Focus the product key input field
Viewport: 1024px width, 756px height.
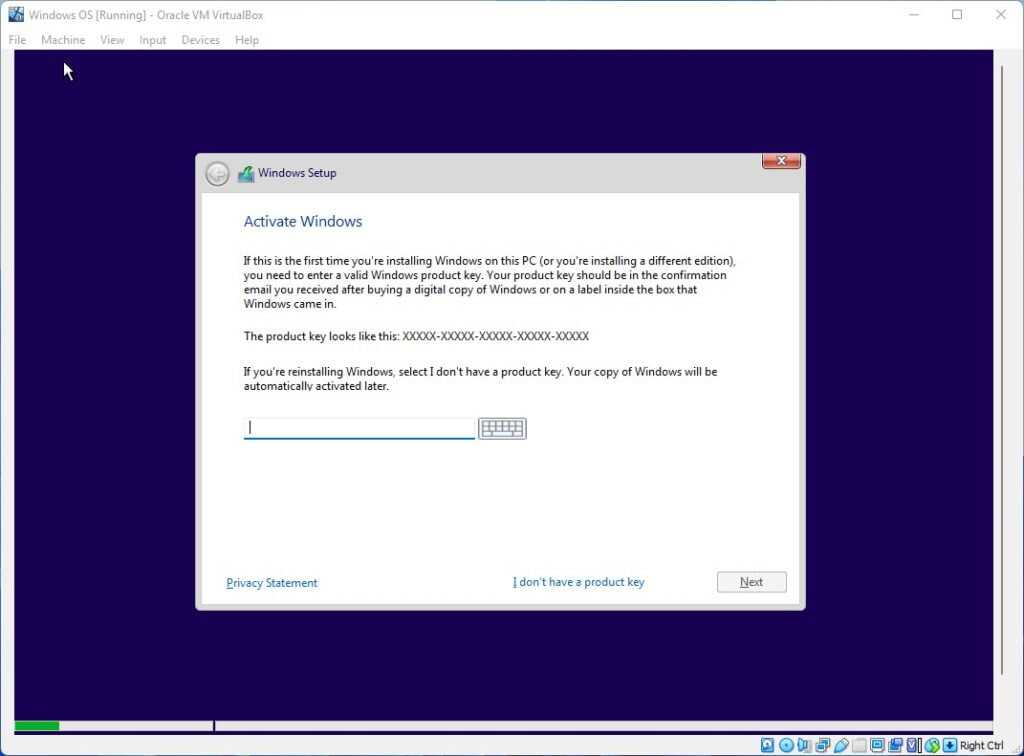pos(359,428)
